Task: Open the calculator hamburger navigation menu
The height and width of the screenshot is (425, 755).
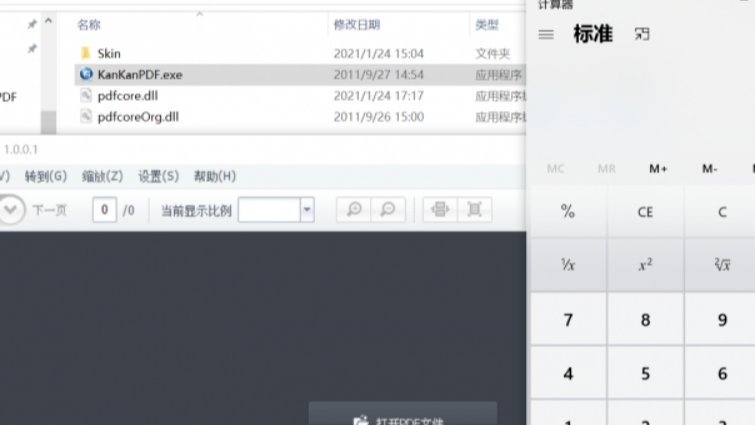Action: click(546, 35)
